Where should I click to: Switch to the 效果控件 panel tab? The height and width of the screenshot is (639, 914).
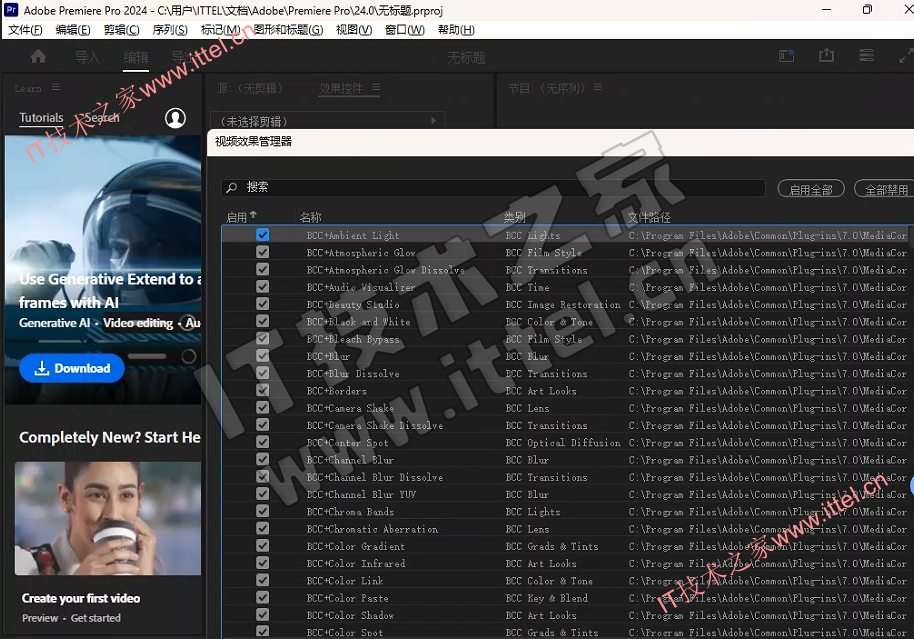click(x=341, y=88)
